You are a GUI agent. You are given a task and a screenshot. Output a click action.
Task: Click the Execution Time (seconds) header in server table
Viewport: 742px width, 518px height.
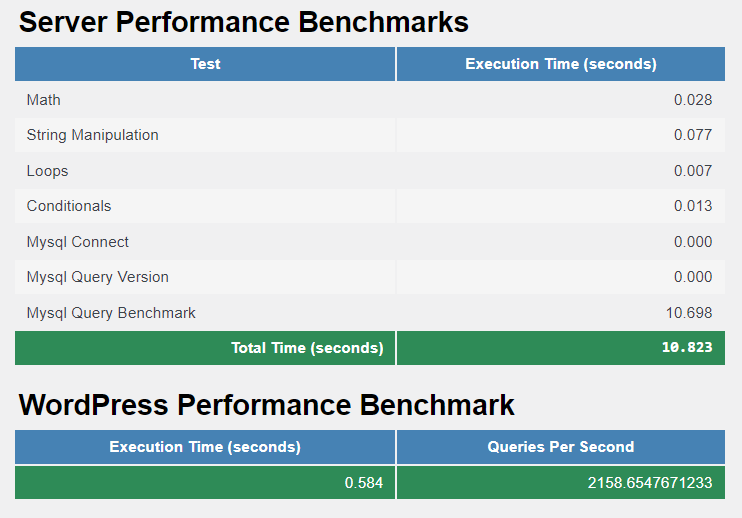561,64
